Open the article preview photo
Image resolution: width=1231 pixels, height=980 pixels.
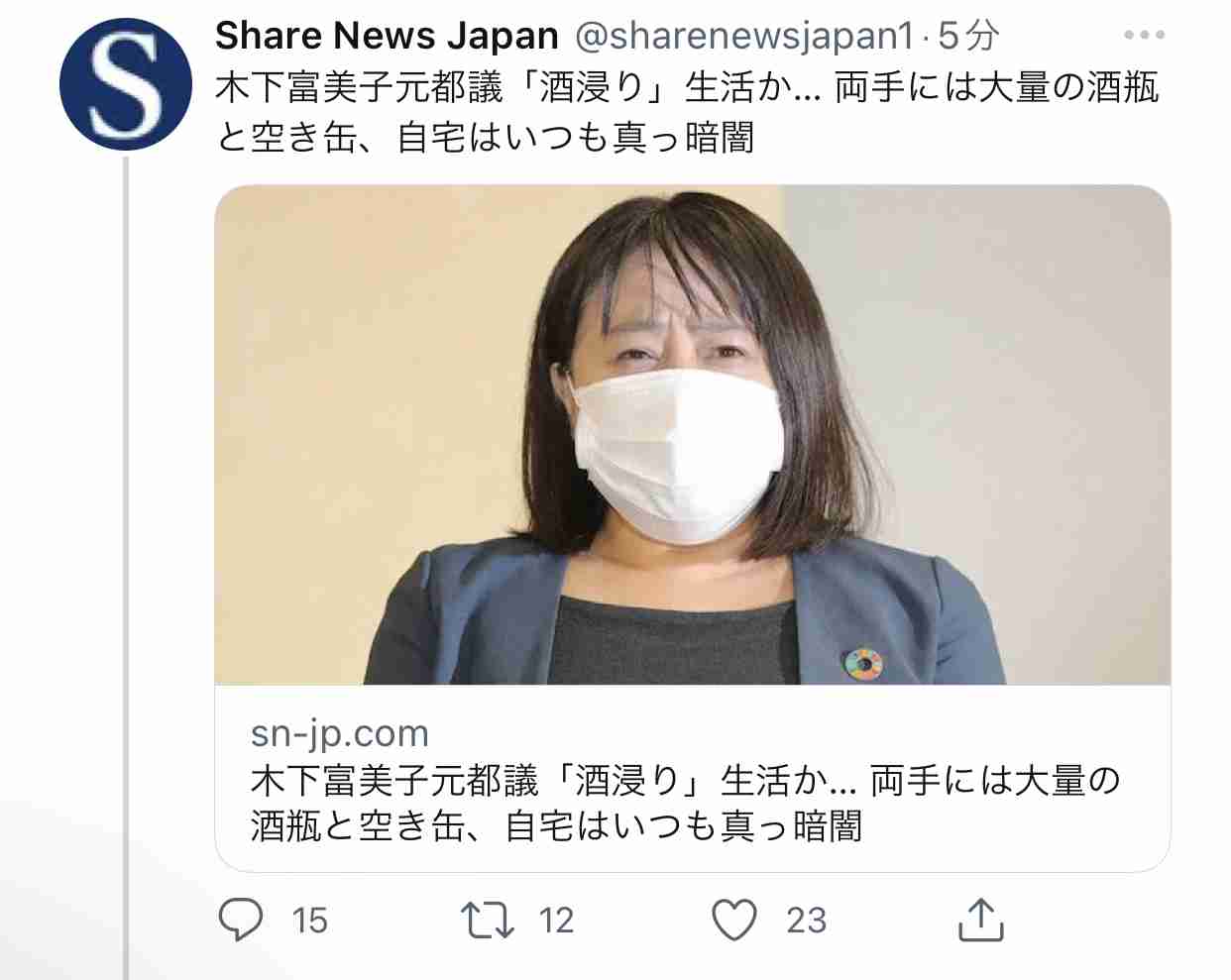693,435
